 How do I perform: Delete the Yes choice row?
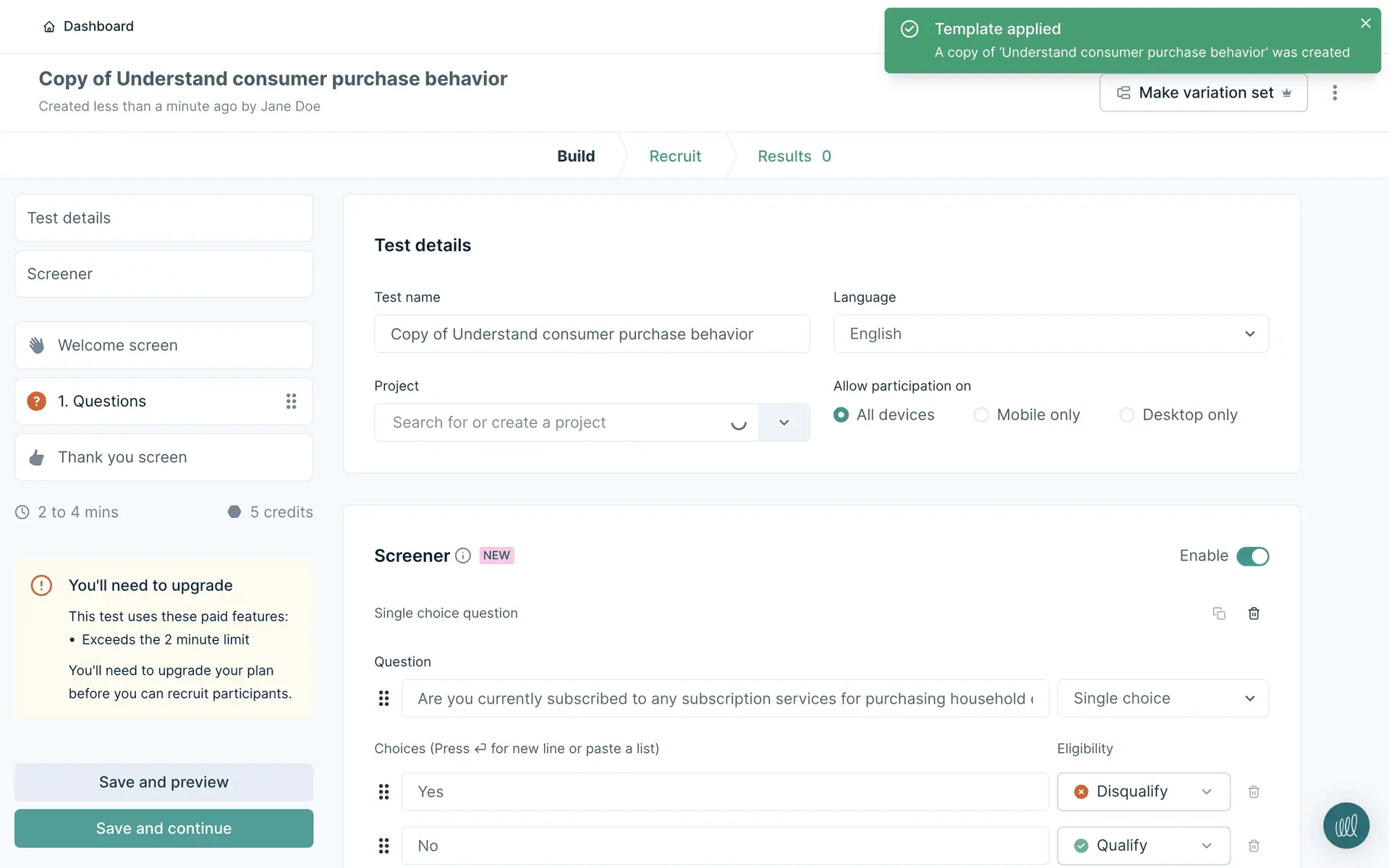pos(1254,792)
